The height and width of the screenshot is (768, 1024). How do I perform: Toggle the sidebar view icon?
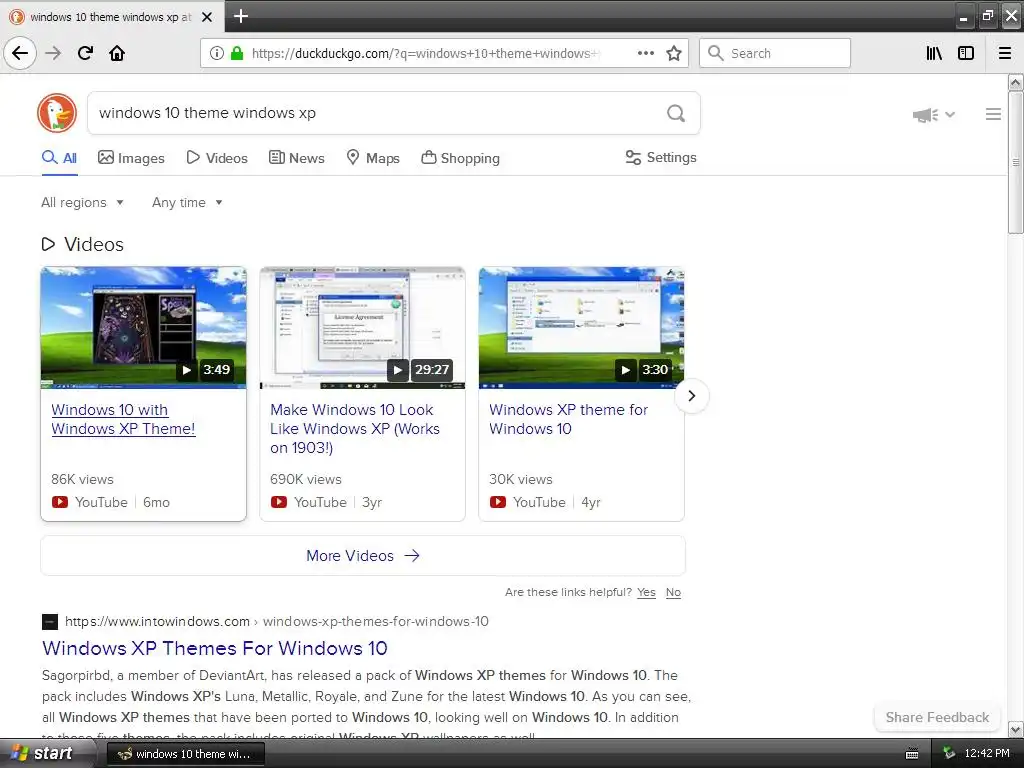pyautogui.click(x=966, y=53)
